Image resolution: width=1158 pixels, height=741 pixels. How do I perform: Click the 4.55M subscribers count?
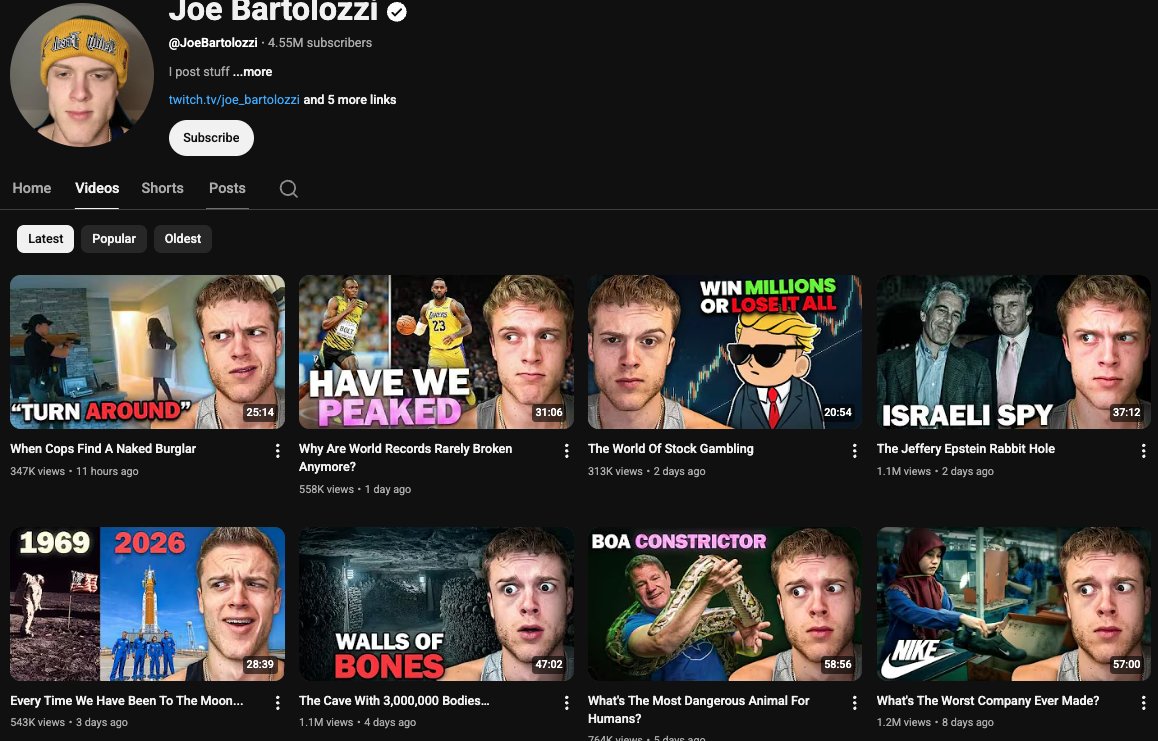click(x=320, y=43)
